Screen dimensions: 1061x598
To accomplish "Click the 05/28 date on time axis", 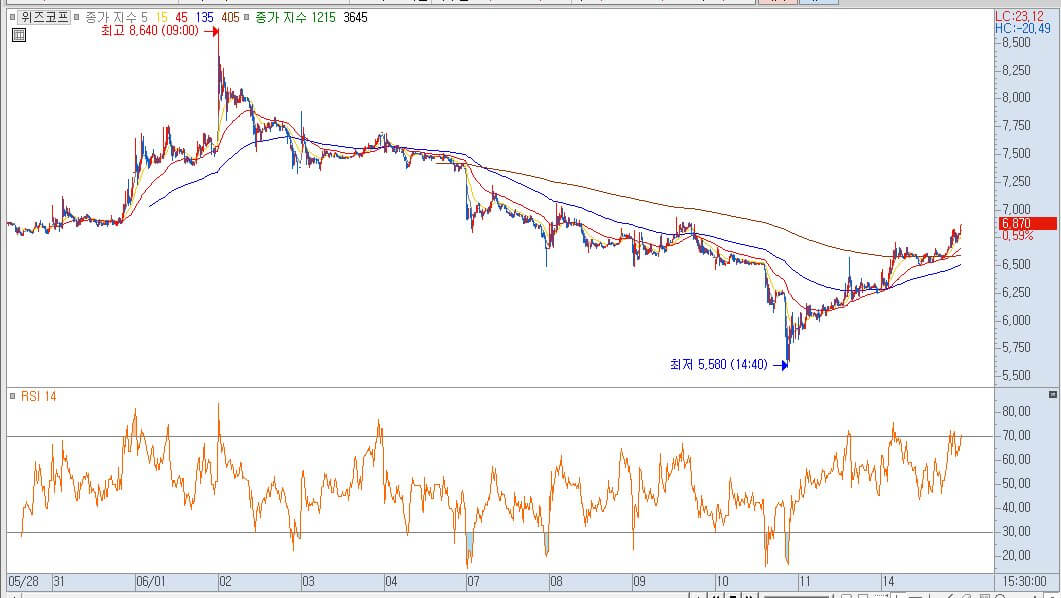I will point(24,581).
